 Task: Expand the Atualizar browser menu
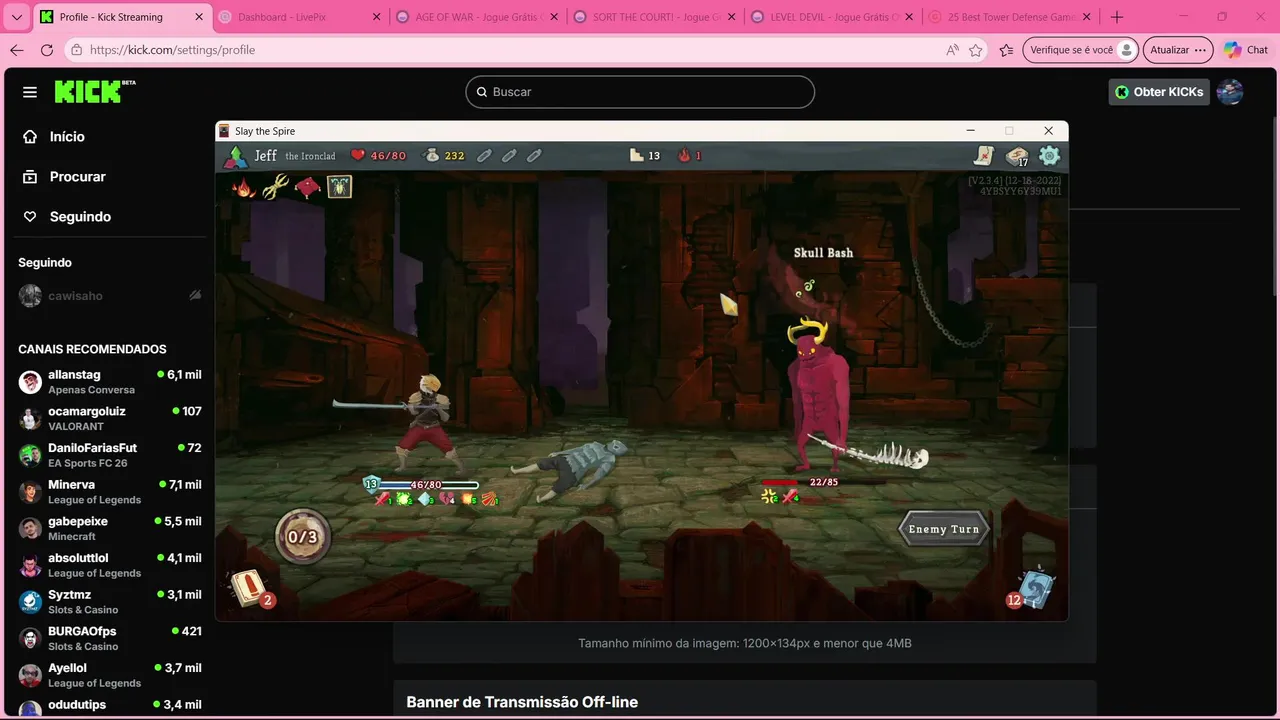coord(1178,50)
